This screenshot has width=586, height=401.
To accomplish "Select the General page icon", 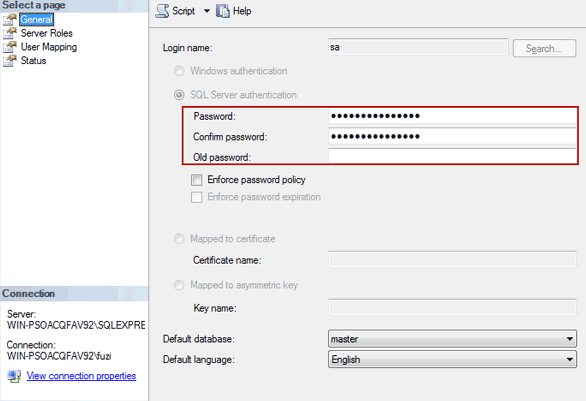I will tap(10, 19).
